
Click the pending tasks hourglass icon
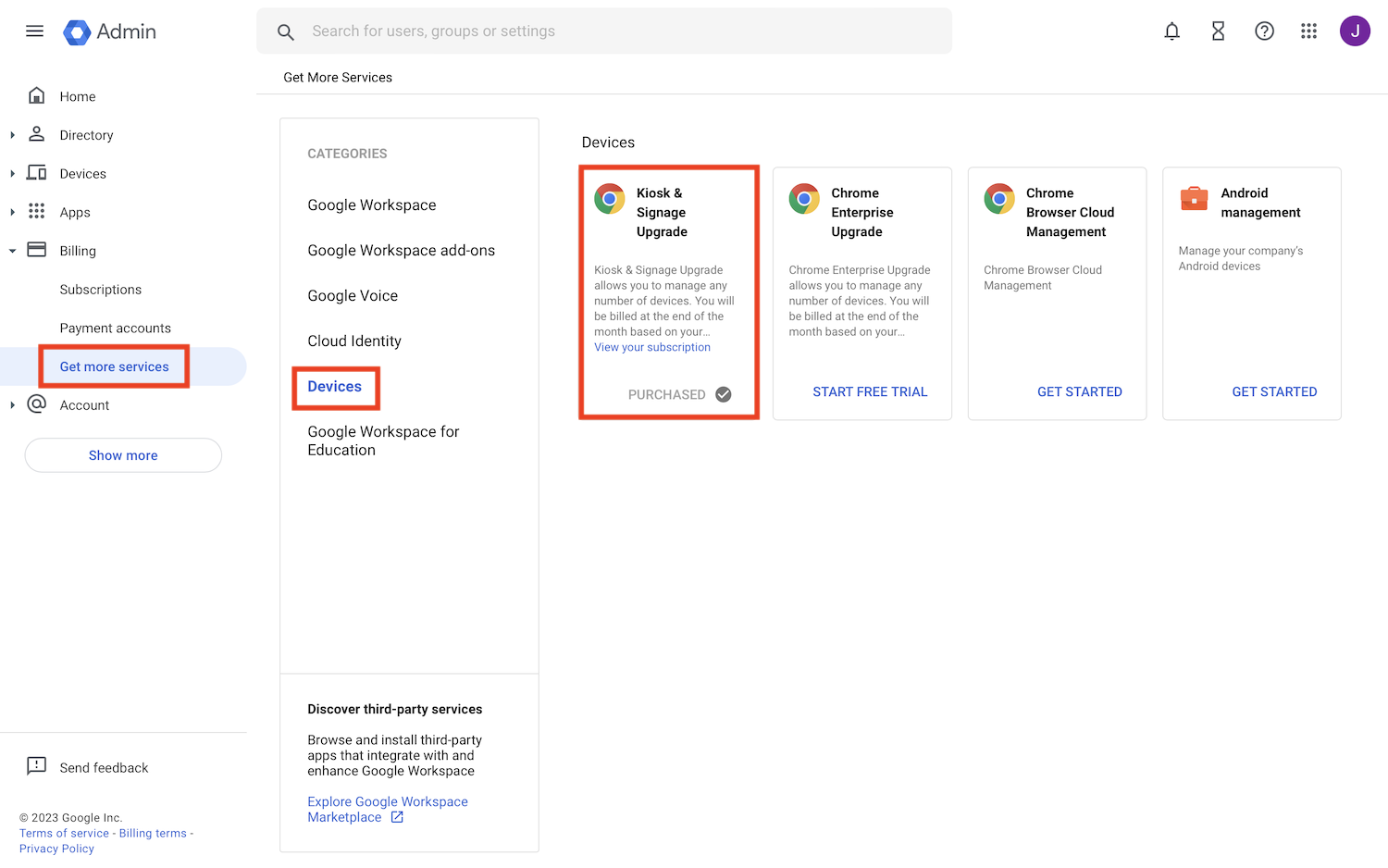1218,31
